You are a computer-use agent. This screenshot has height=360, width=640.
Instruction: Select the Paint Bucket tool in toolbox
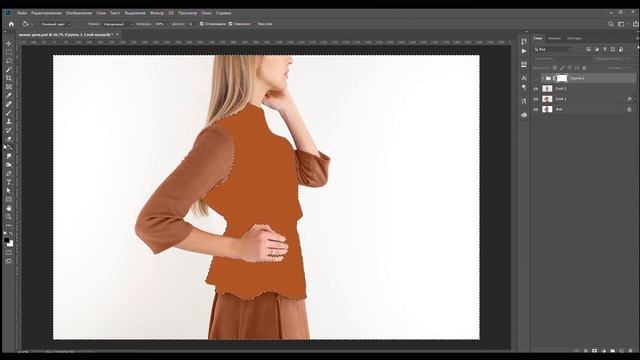point(9,147)
